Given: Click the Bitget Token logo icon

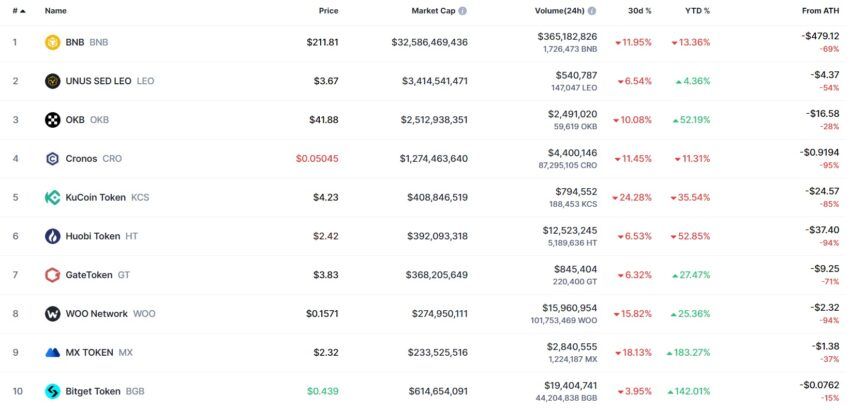Looking at the screenshot, I should pos(53,391).
